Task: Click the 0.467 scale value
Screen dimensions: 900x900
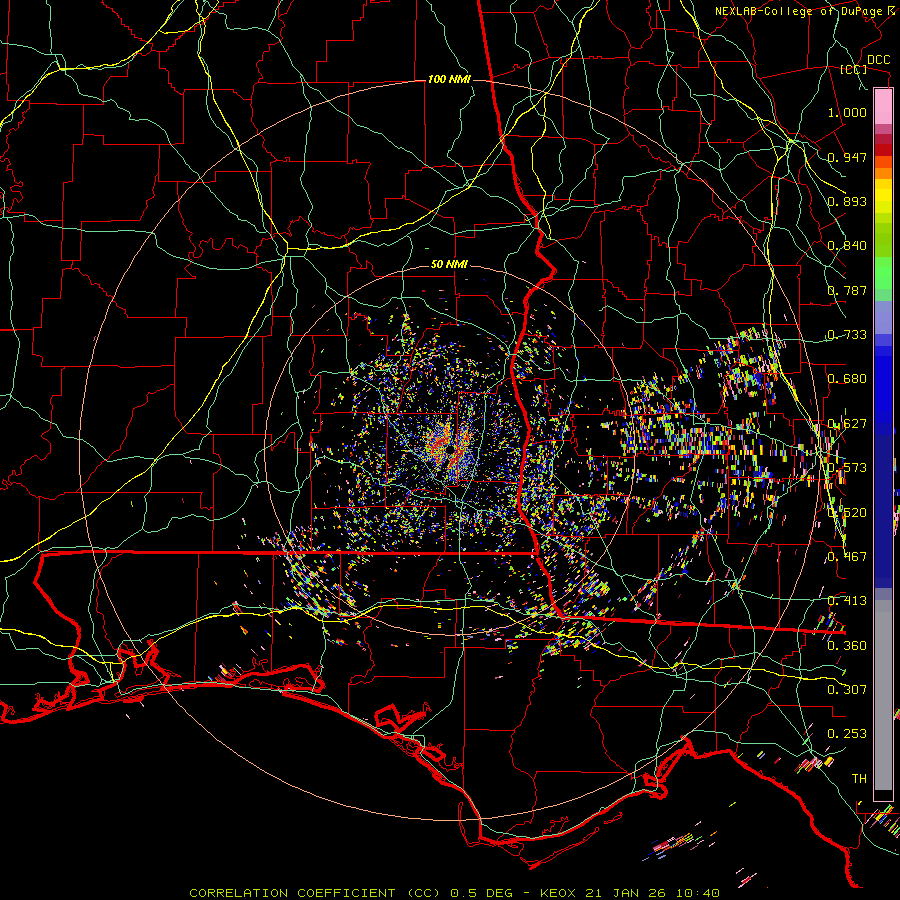Action: point(847,557)
